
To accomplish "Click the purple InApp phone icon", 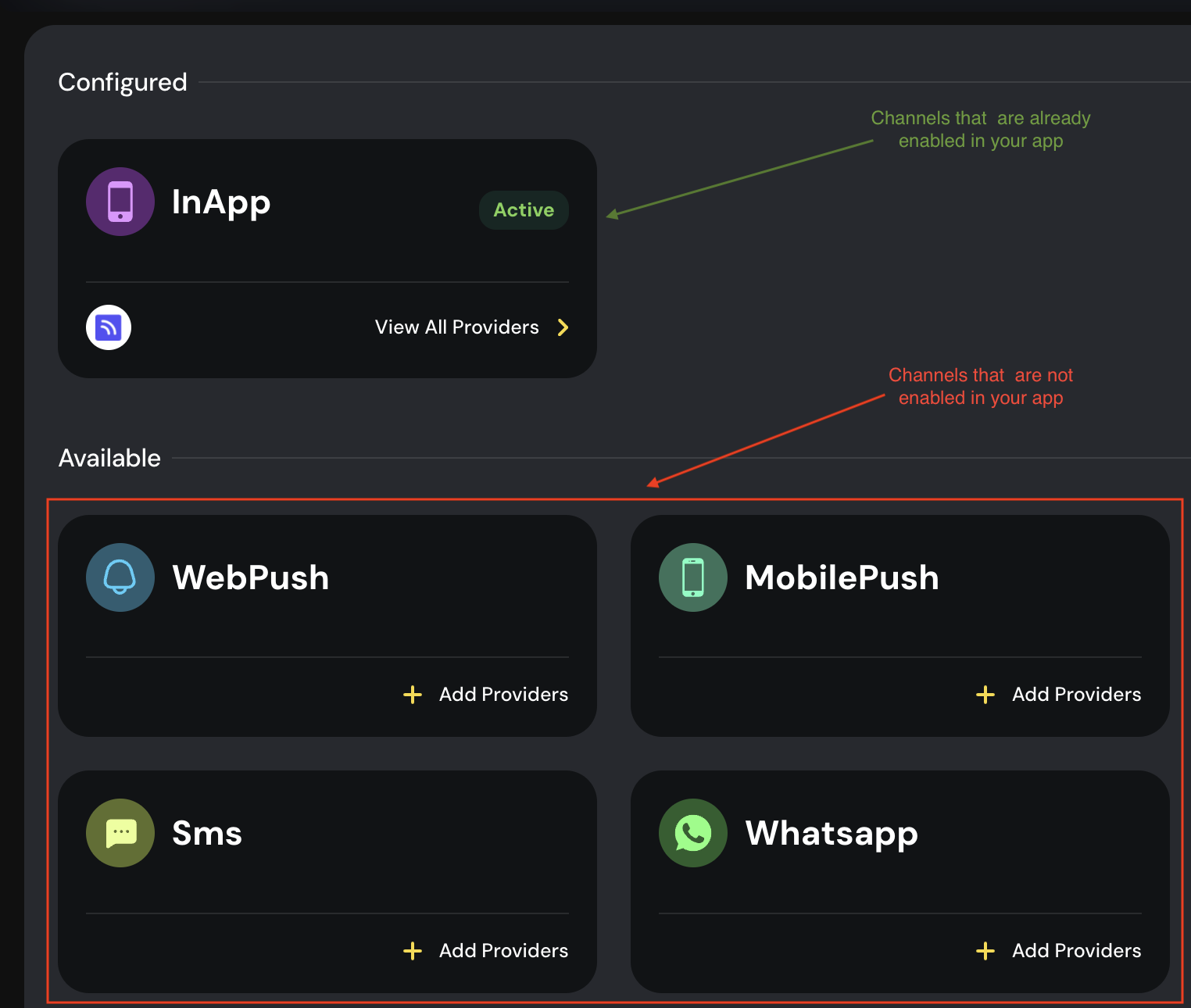I will tap(120, 202).
